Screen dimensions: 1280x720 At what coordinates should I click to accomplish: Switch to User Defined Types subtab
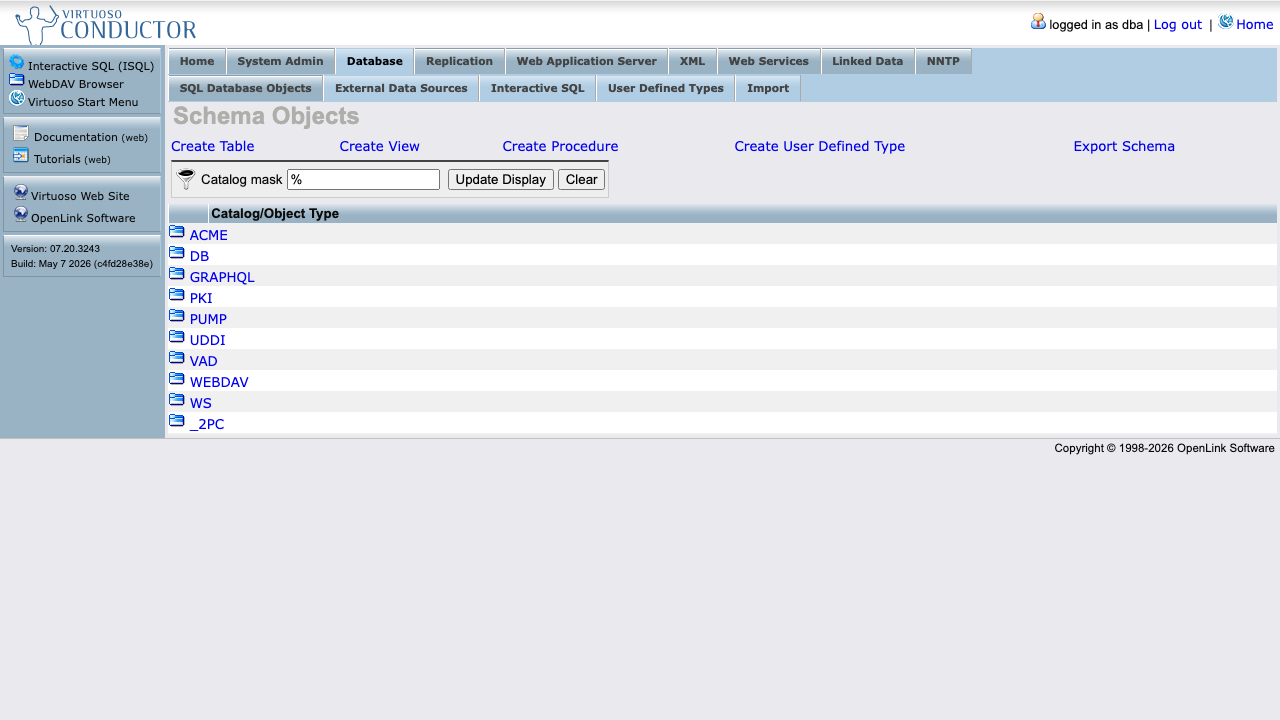click(x=665, y=88)
